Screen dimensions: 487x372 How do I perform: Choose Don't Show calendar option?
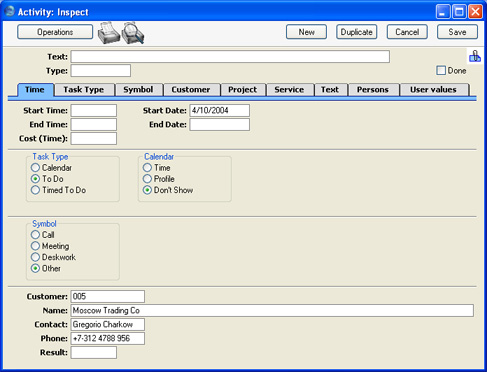147,190
